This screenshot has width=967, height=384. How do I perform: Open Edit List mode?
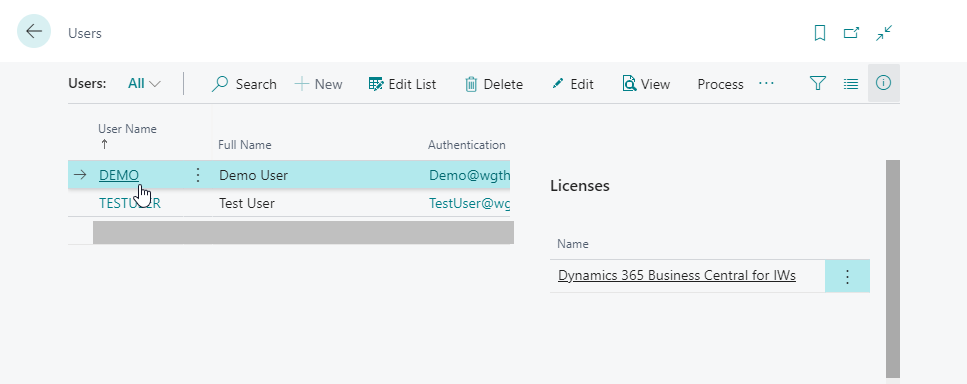402,84
